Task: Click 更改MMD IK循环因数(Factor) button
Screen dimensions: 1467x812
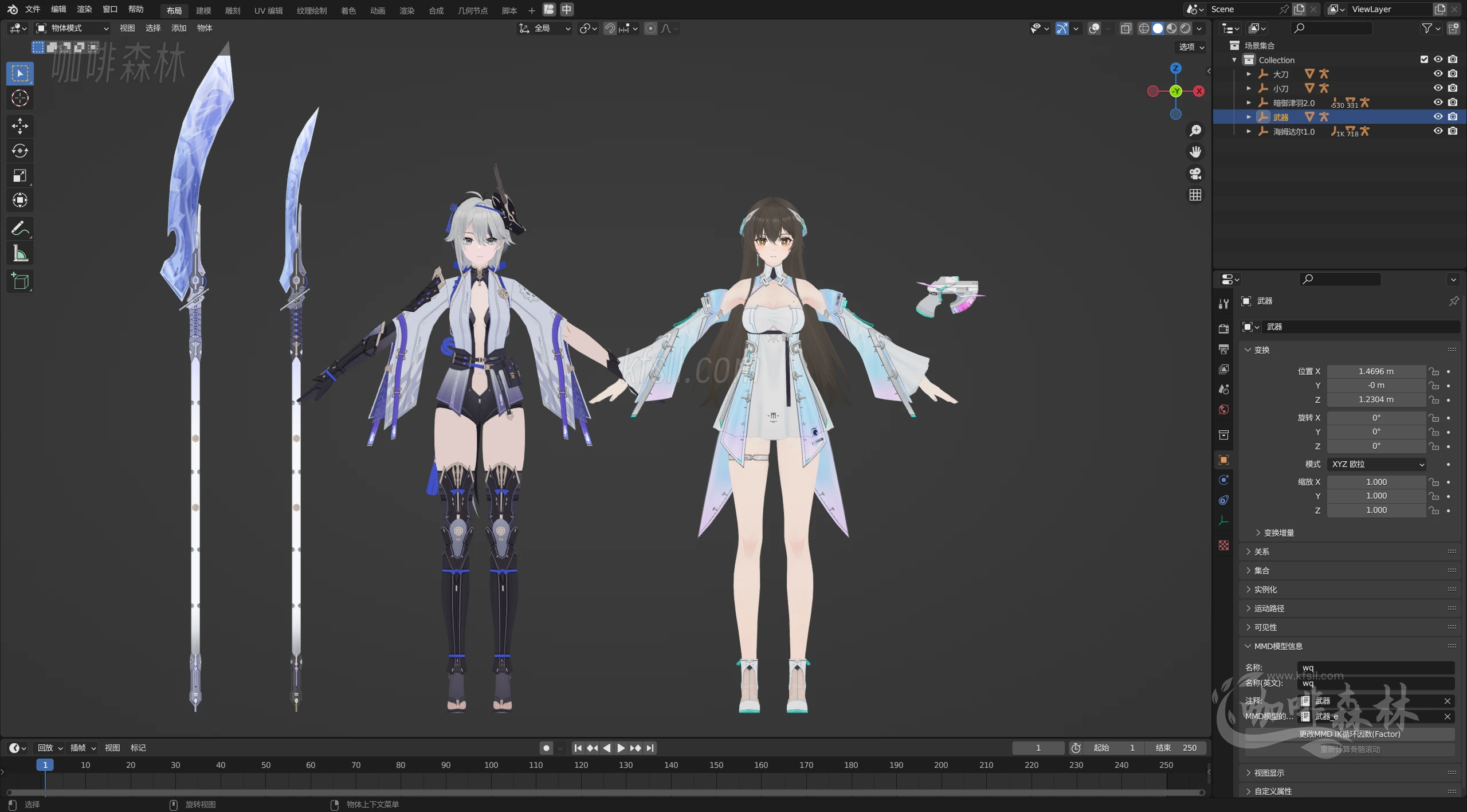Action: pos(1350,734)
